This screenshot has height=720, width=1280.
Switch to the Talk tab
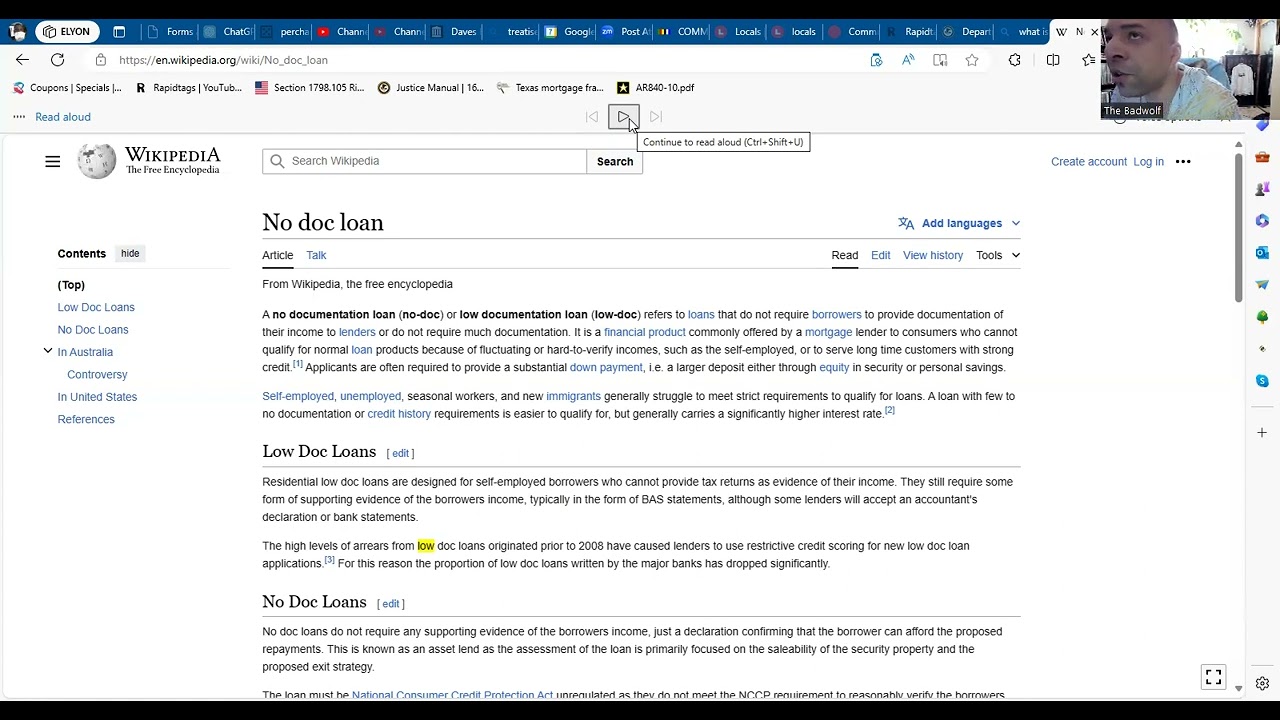tap(316, 255)
